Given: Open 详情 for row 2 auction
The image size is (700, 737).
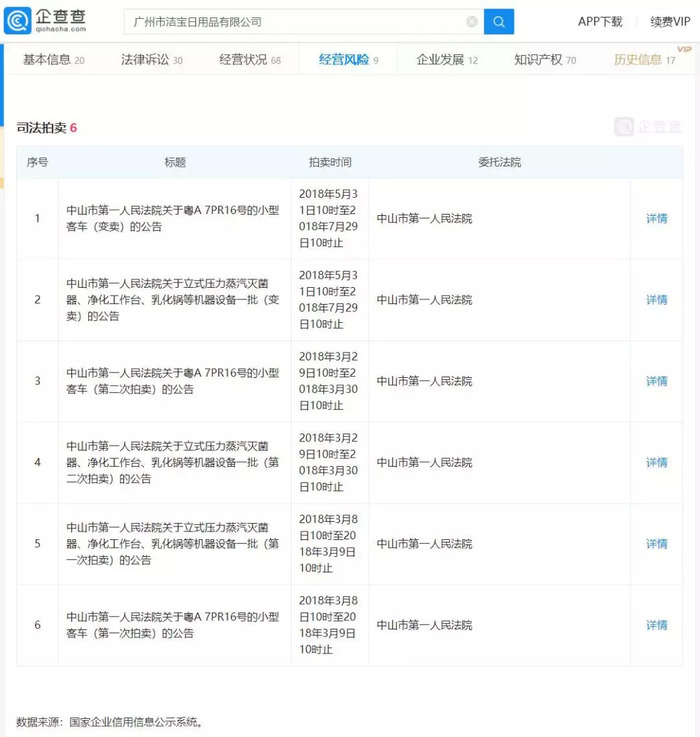Looking at the screenshot, I should 656,300.
